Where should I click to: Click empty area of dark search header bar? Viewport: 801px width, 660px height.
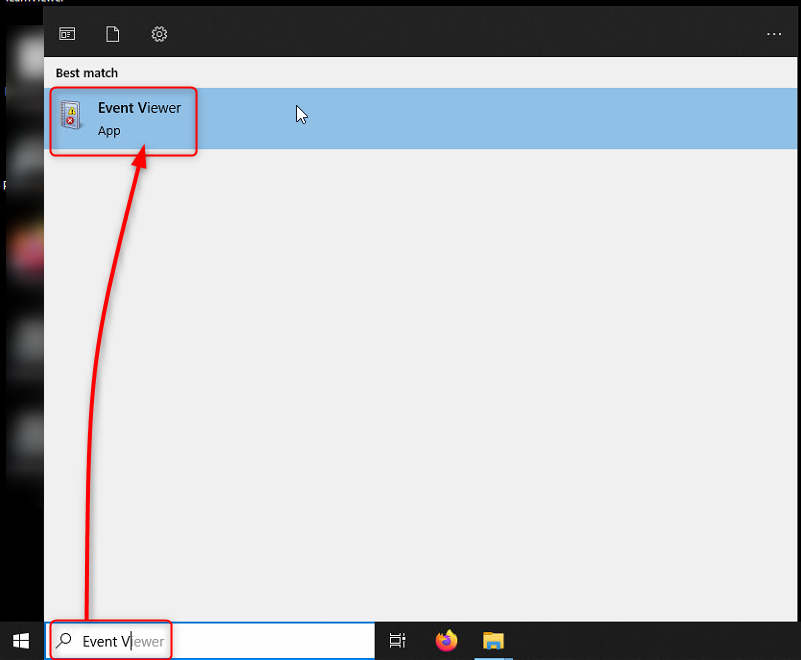pos(450,34)
